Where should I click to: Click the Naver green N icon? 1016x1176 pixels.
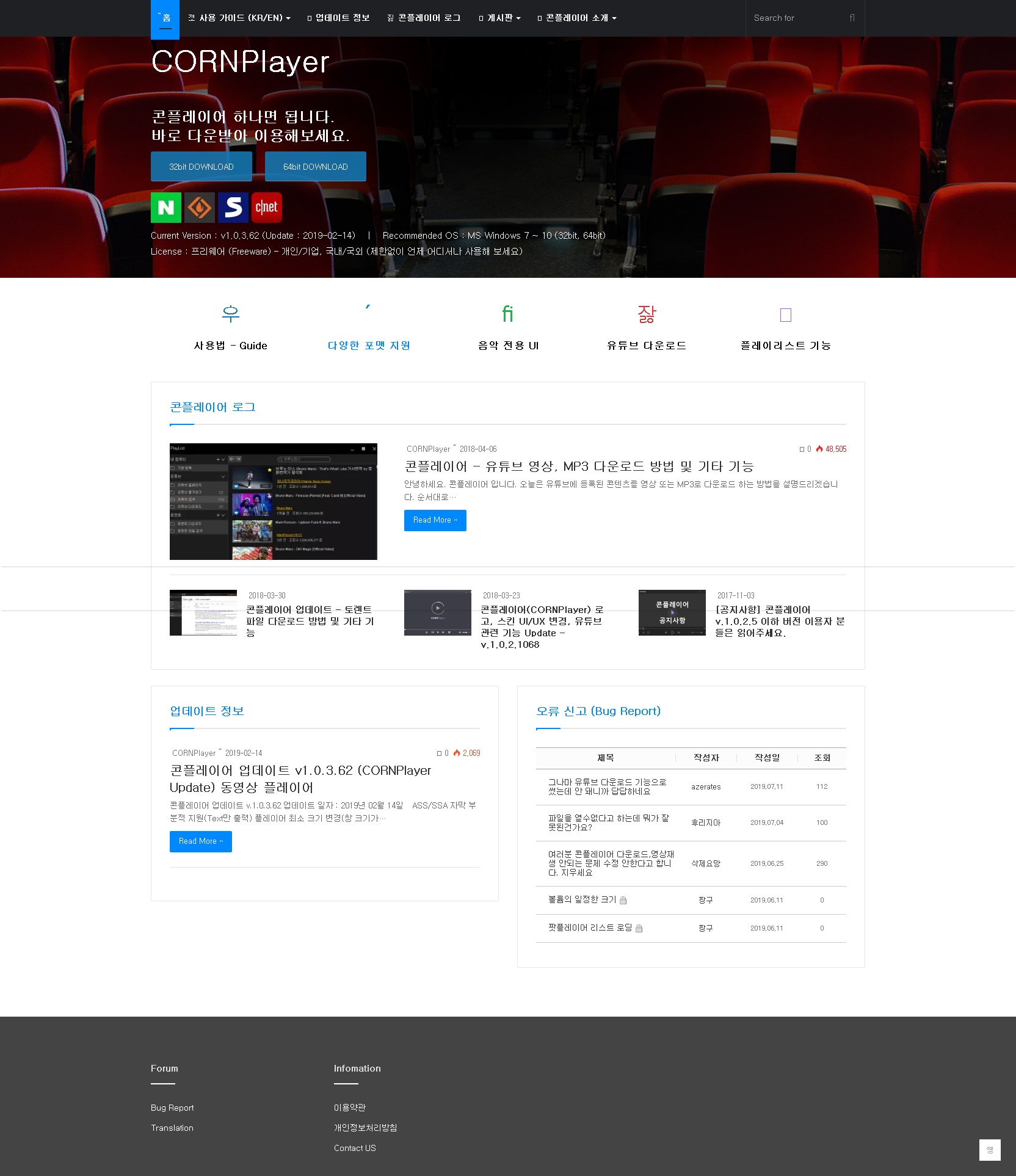pos(166,208)
